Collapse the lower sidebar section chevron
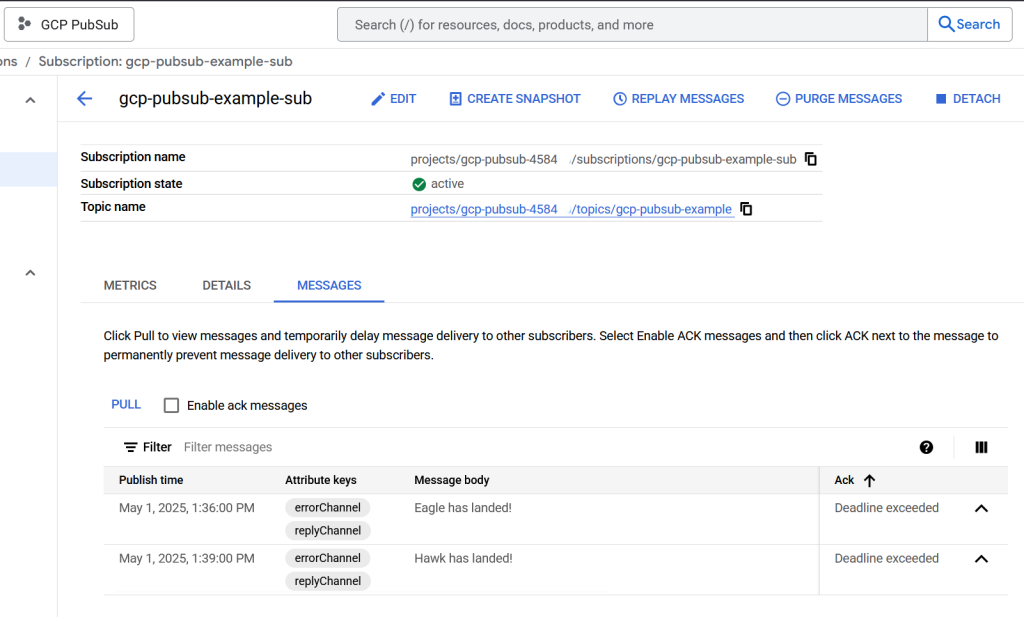The image size is (1024, 617). [30, 273]
